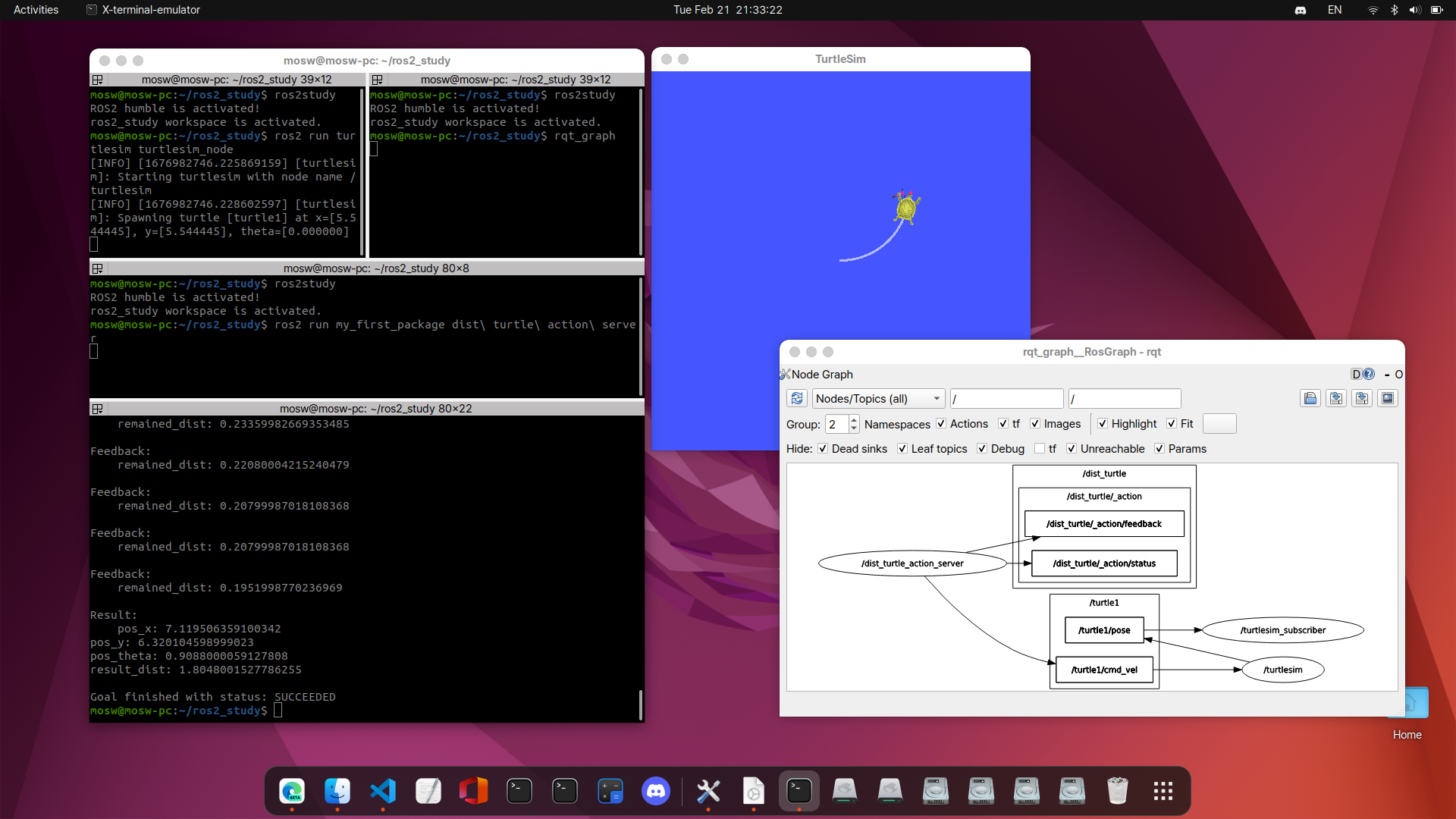The width and height of the screenshot is (1456, 819).
Task: Open the calculator app in the dock
Action: (x=610, y=792)
